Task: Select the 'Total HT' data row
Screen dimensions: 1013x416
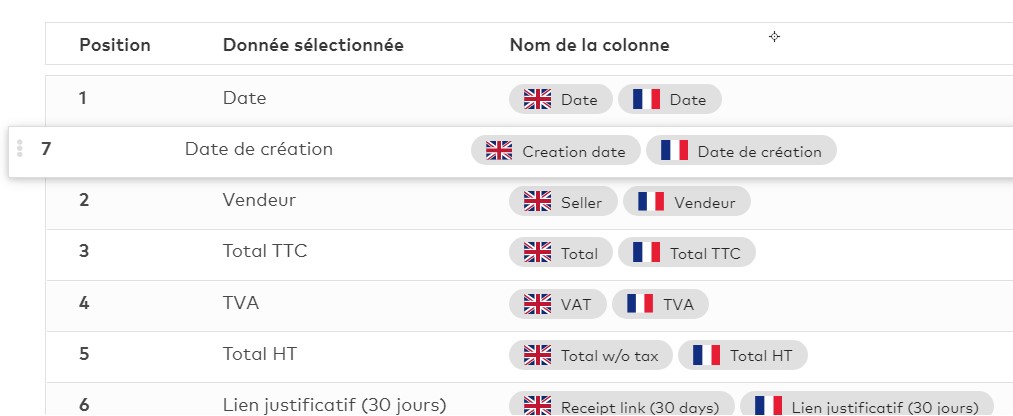Action: [529, 355]
